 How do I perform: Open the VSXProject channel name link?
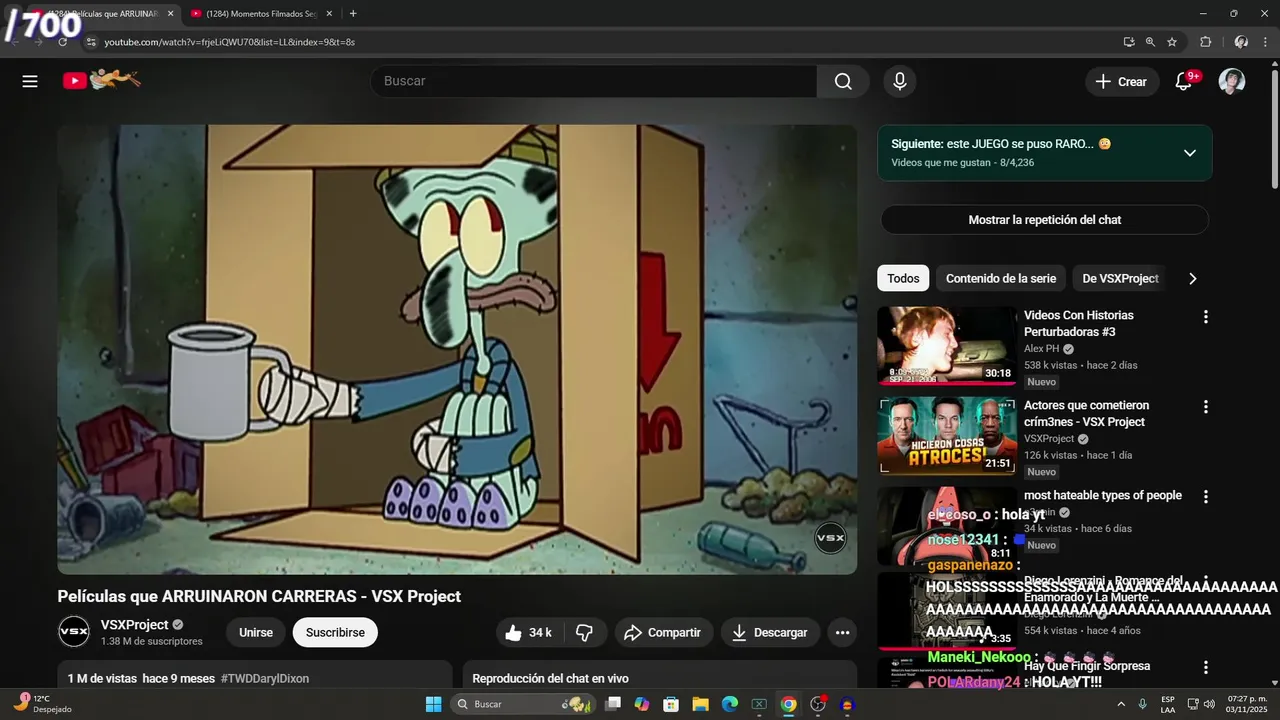[x=135, y=625]
